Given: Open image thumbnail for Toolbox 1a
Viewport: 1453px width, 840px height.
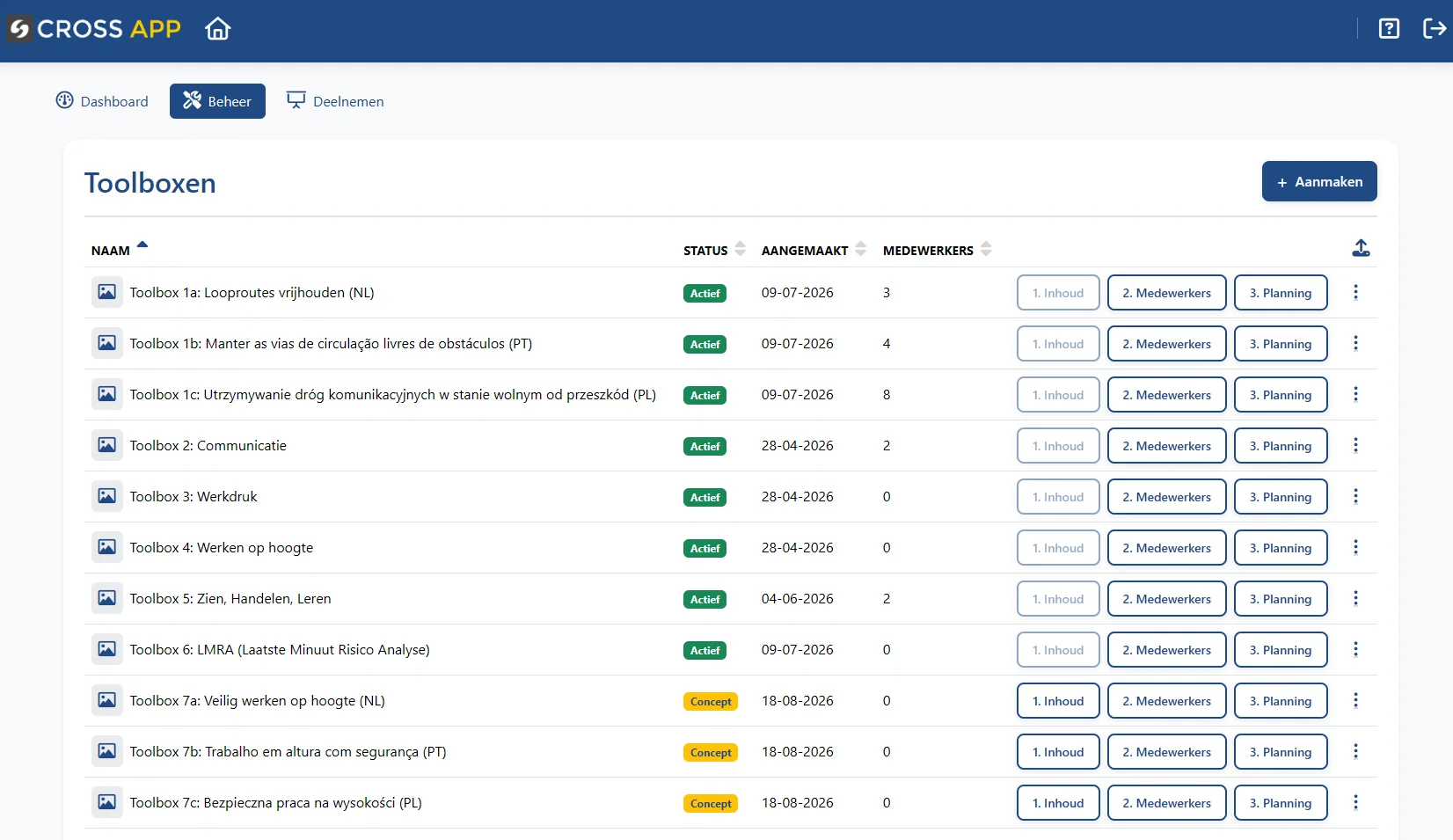Looking at the screenshot, I should tap(106, 292).
